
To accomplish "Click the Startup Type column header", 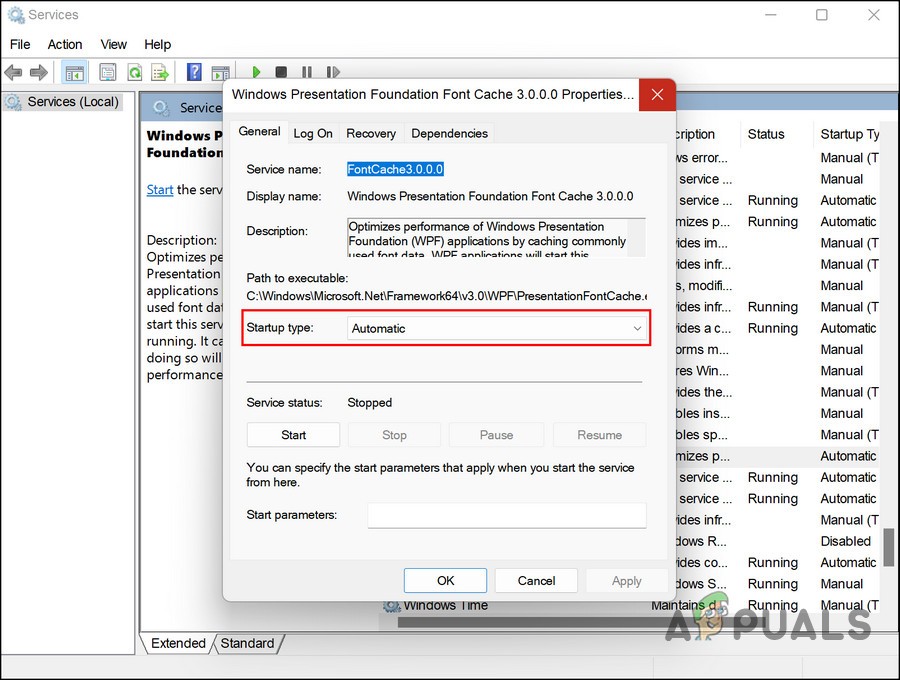I will pos(849,134).
